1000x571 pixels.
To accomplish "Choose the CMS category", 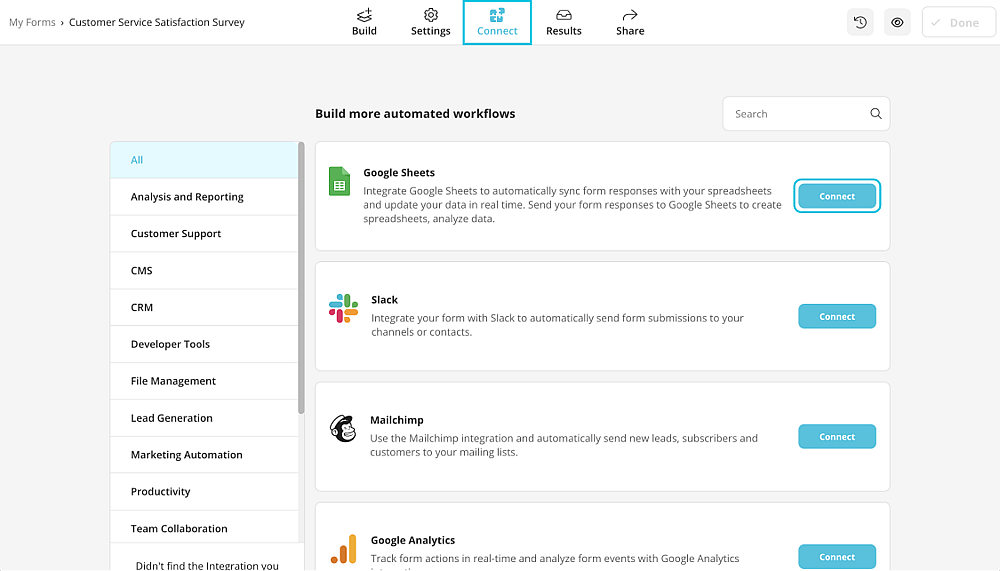I will coord(204,271).
